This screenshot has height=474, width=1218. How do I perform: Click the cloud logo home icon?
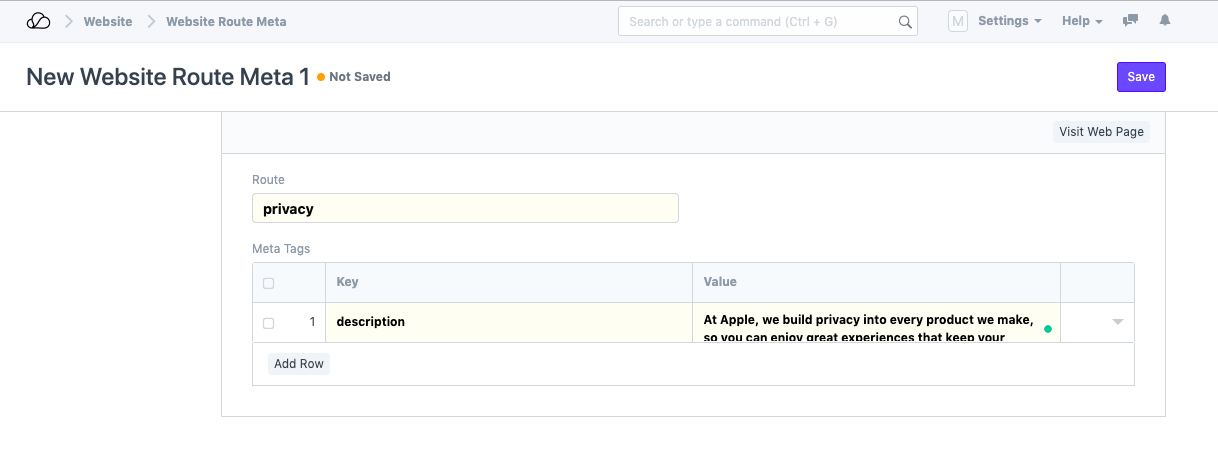[38, 21]
